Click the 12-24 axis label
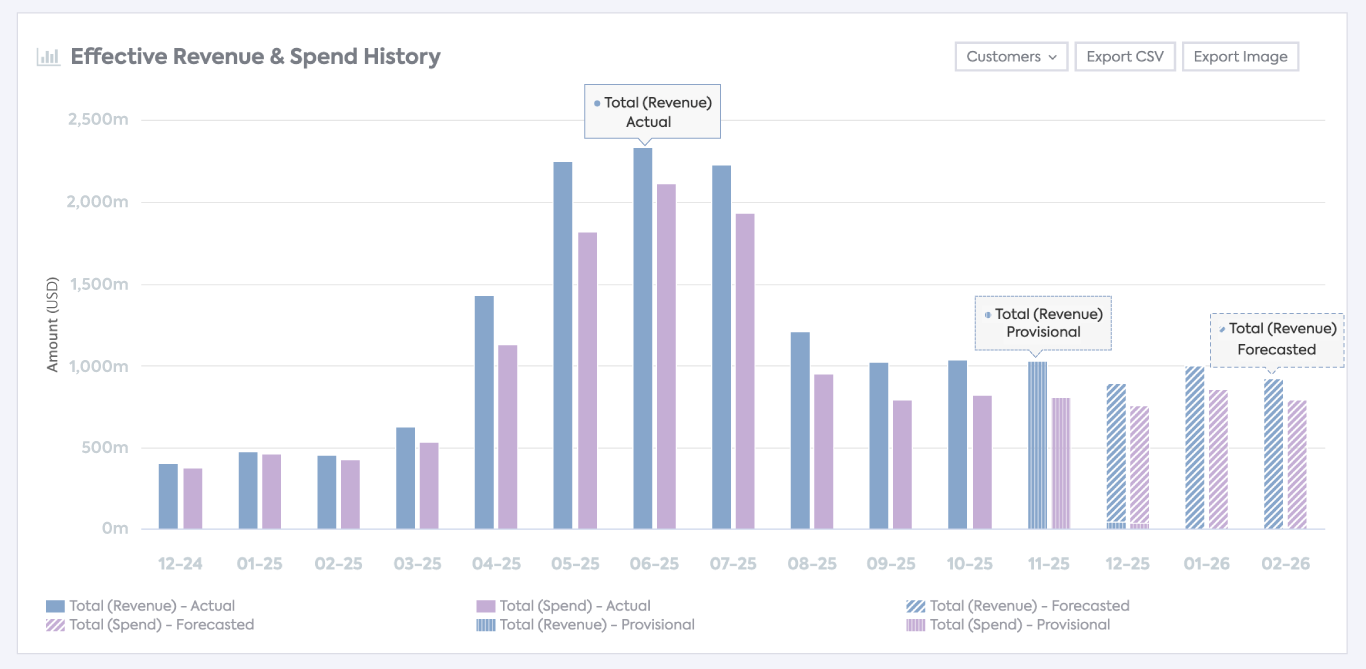The image size is (1366, 669). [x=180, y=563]
